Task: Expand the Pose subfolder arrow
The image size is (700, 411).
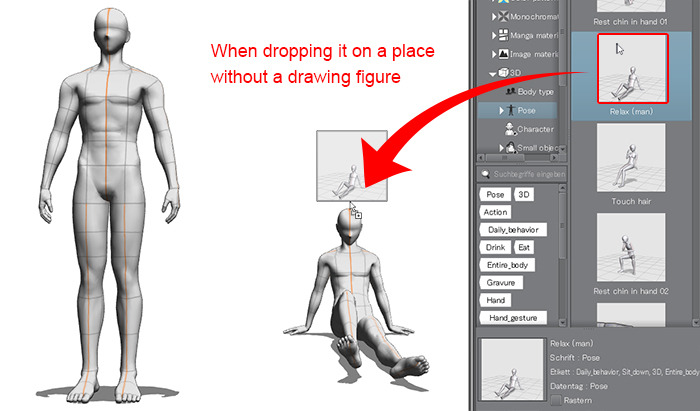Action: point(501,110)
